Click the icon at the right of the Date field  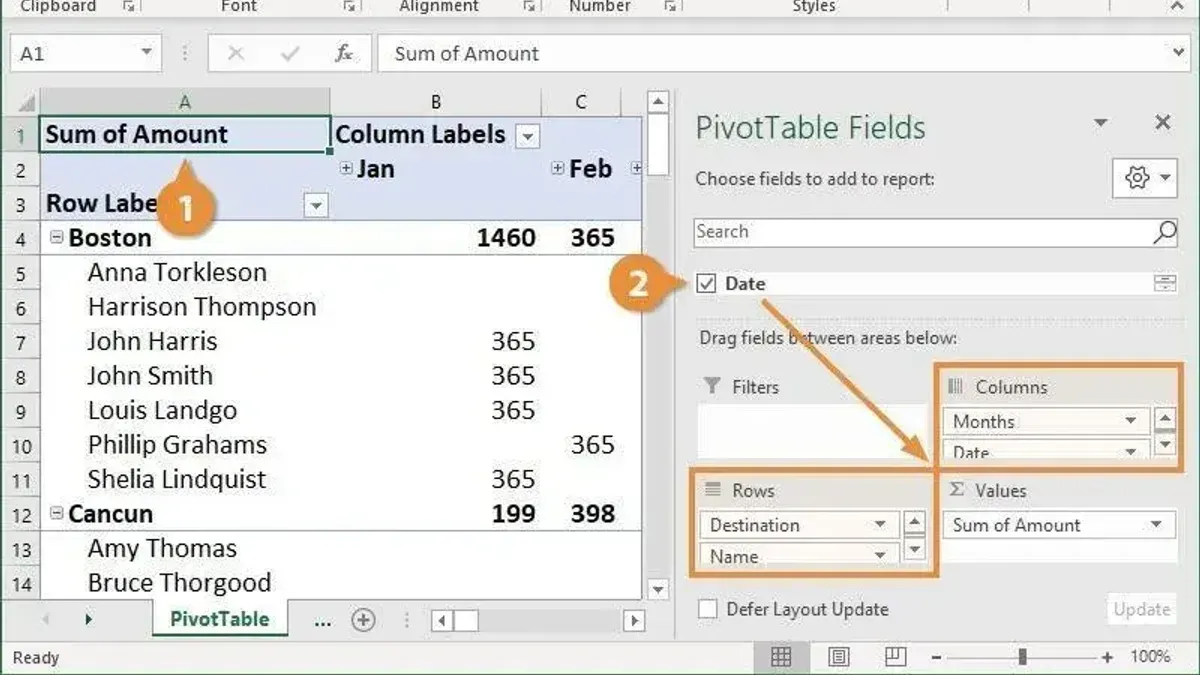pos(1165,283)
